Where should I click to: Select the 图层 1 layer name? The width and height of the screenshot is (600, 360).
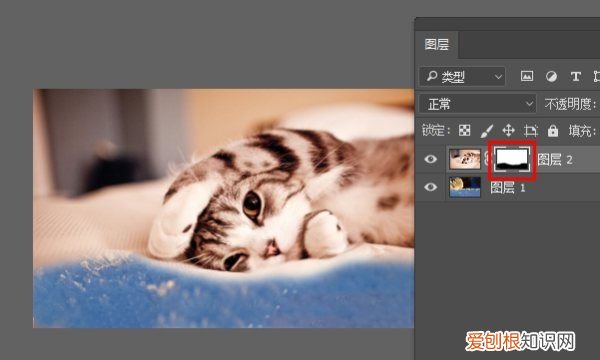coord(508,188)
